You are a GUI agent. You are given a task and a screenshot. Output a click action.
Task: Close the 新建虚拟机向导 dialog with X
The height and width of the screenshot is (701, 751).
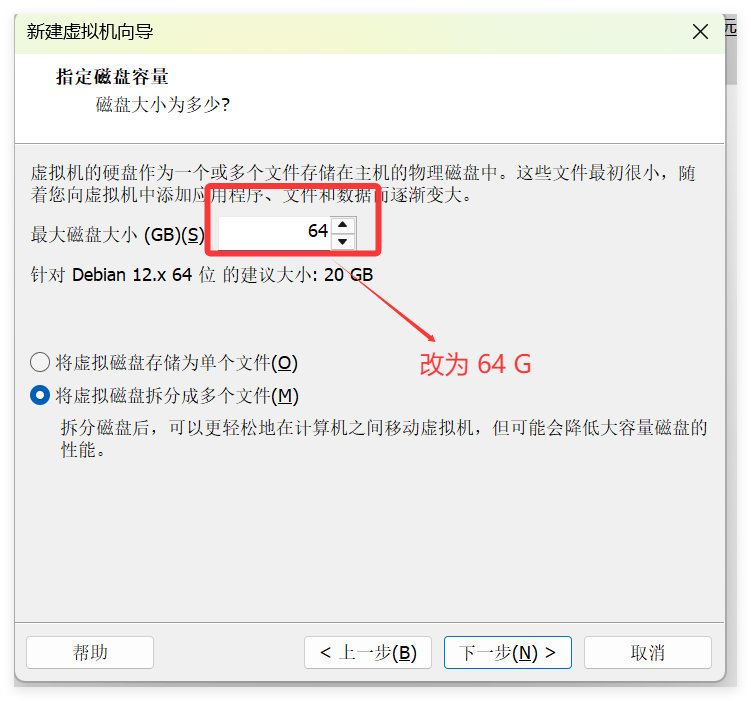click(700, 32)
